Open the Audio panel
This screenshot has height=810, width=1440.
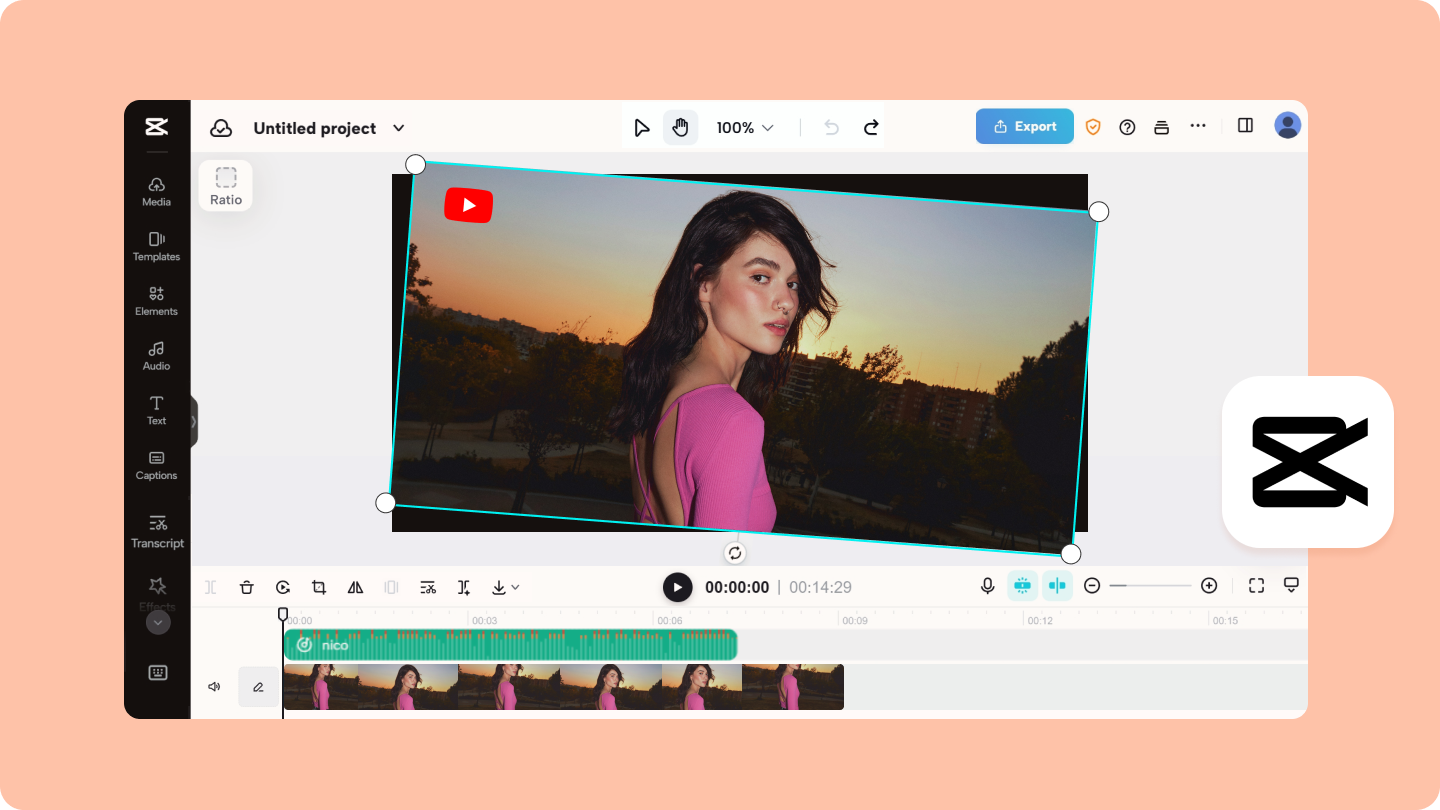click(x=156, y=357)
